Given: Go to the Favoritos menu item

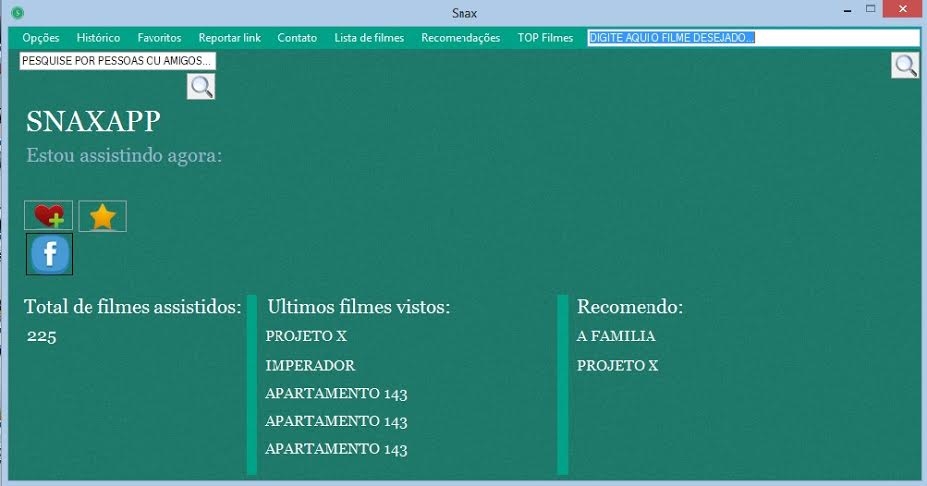Looking at the screenshot, I should 159,38.
